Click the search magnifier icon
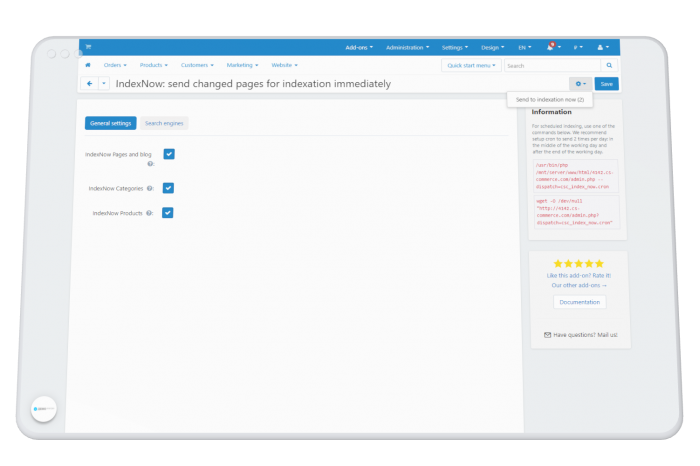The height and width of the screenshot is (466, 700). pos(609,66)
